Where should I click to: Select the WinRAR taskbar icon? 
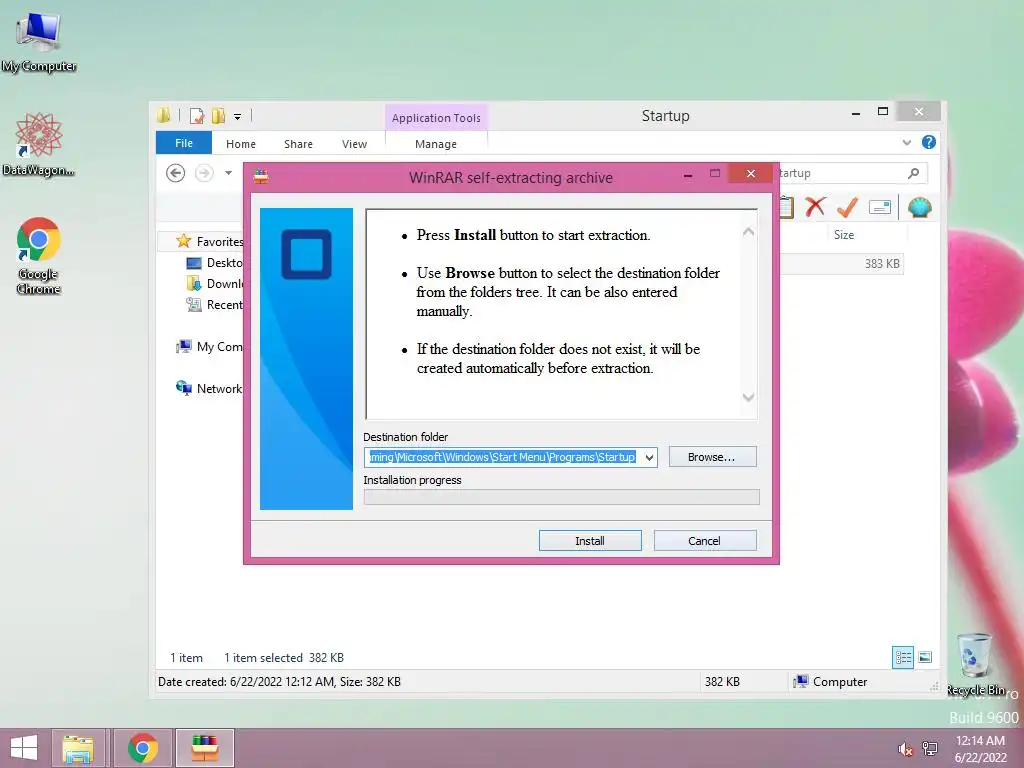[204, 748]
